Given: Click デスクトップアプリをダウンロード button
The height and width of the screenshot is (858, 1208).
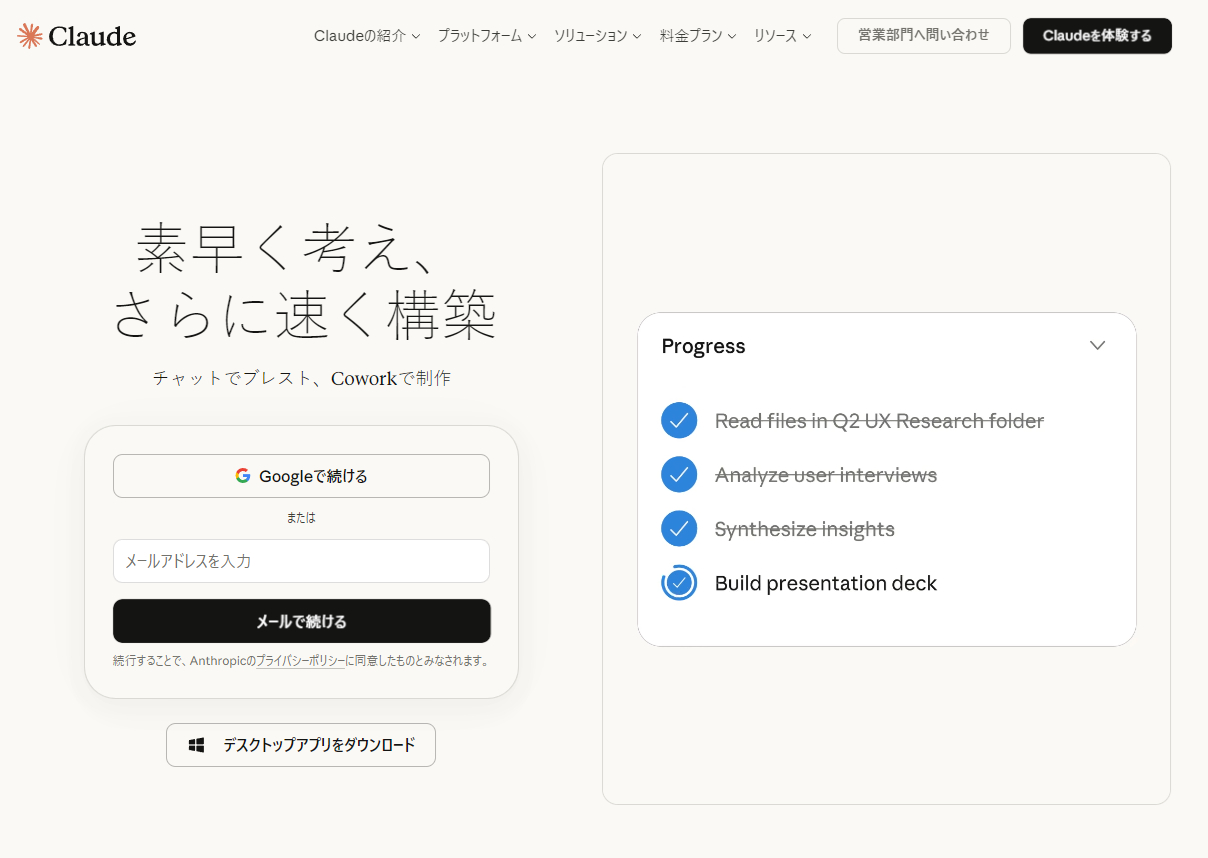Looking at the screenshot, I should [x=301, y=745].
